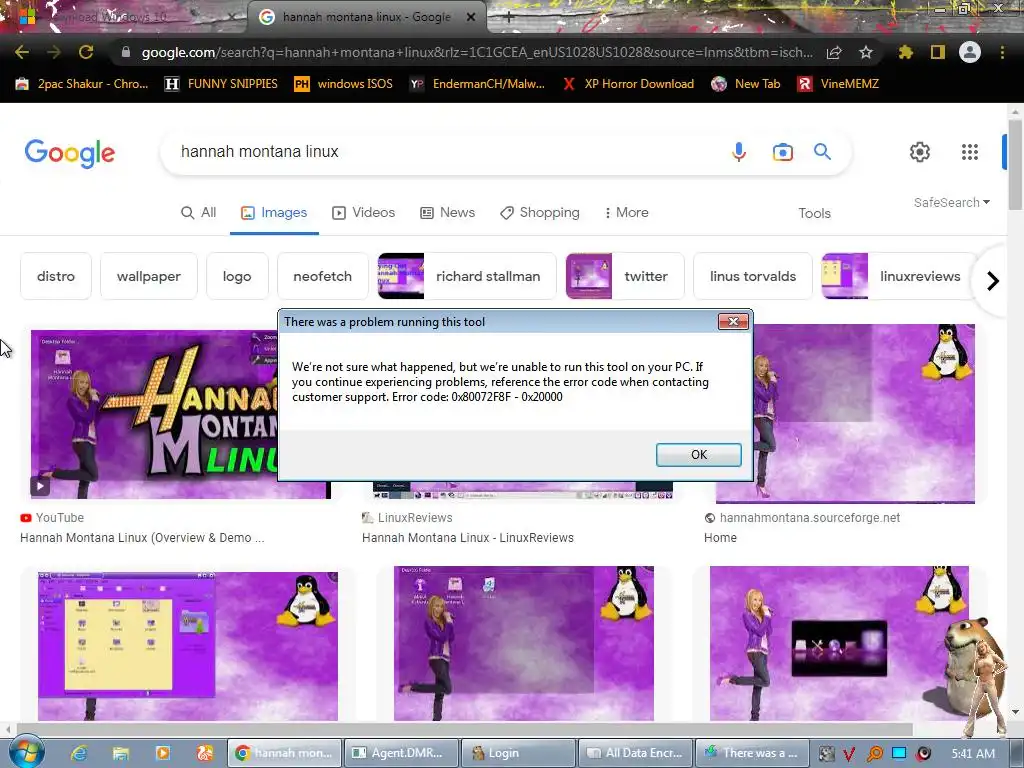
Task: Select the distro filter chip
Action: [56, 276]
